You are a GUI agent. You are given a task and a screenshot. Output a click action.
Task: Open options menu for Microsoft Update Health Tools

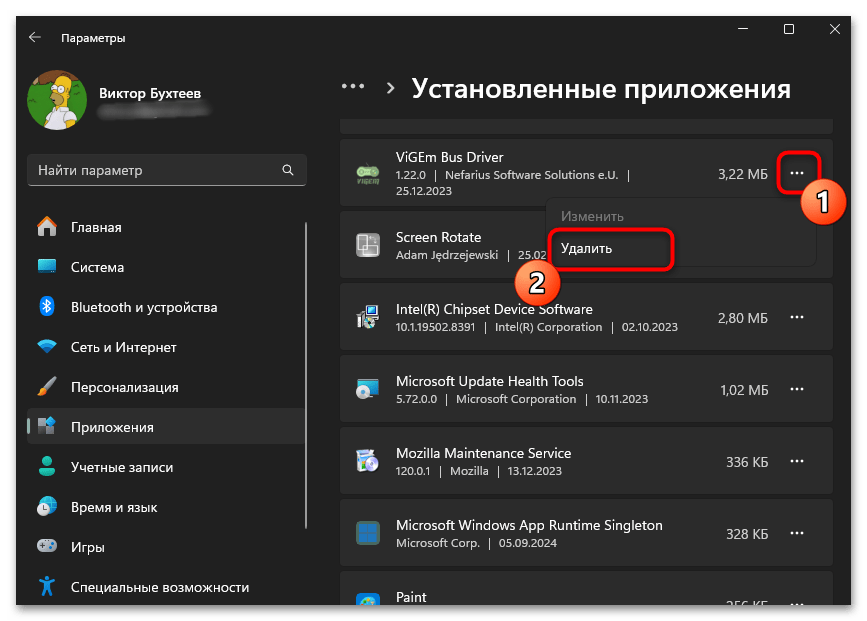point(797,389)
